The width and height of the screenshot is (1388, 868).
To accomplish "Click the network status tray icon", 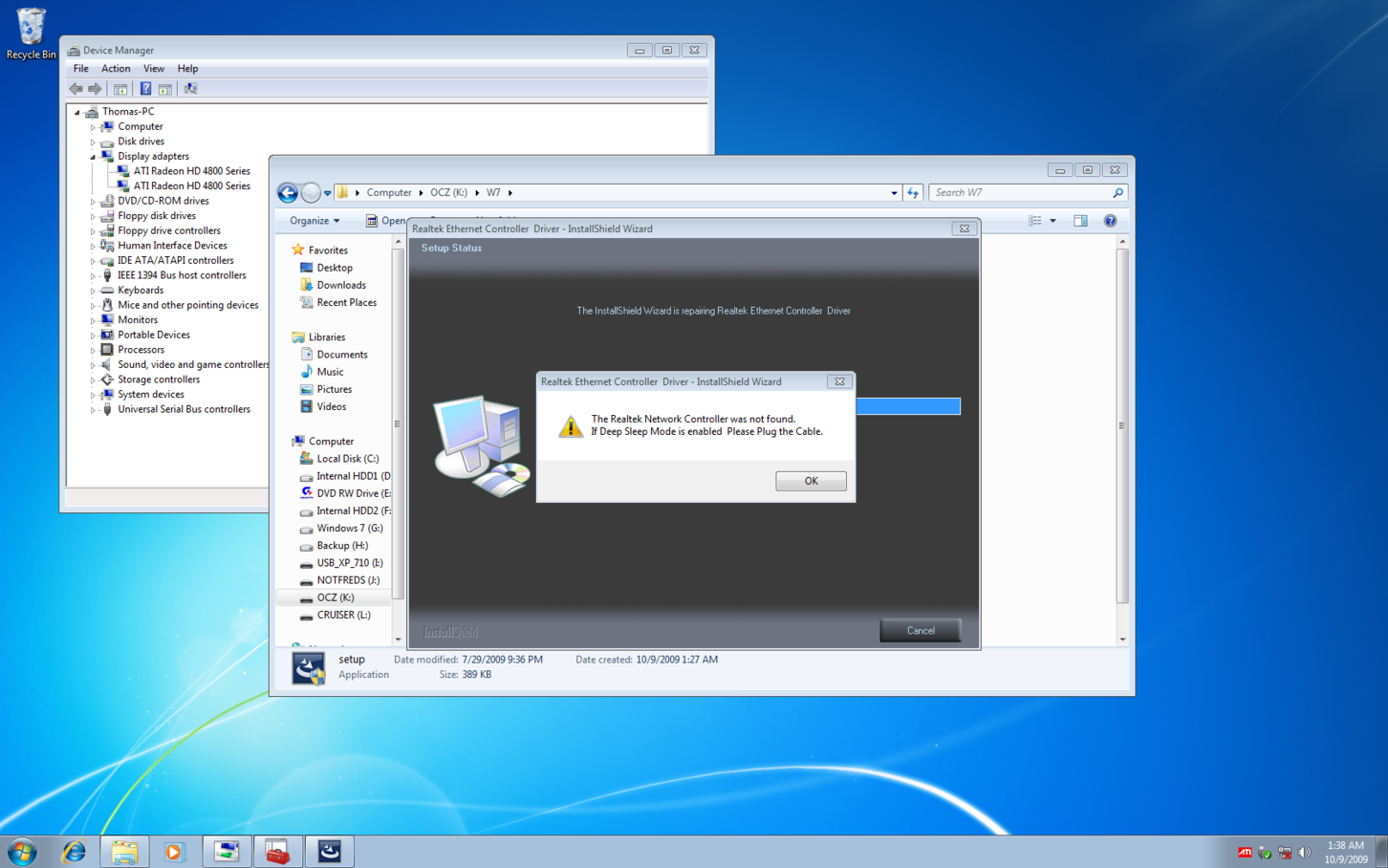I will (1284, 851).
